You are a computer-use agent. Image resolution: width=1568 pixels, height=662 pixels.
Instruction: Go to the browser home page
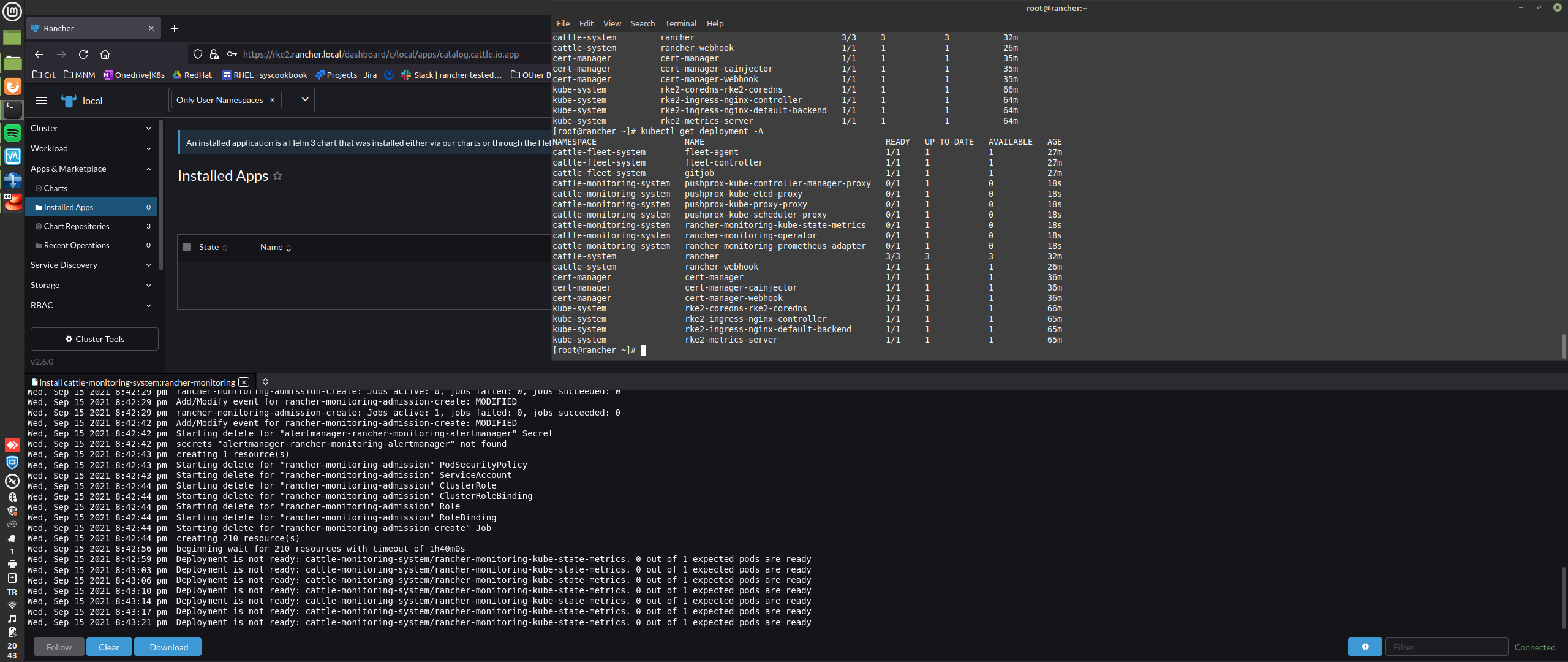pyautogui.click(x=105, y=54)
